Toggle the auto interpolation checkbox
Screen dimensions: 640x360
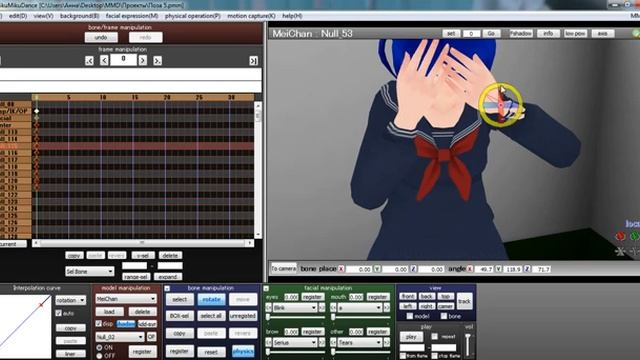tap(58, 313)
